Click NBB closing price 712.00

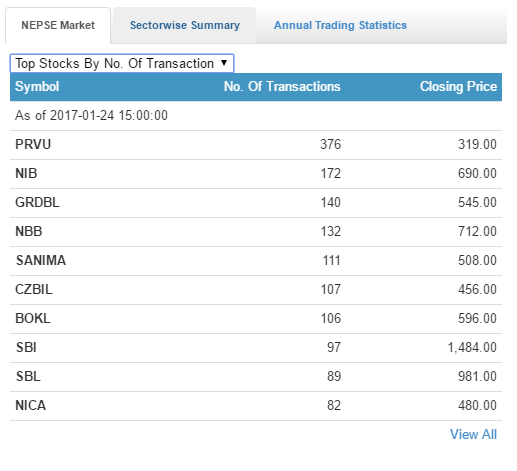coord(477,232)
